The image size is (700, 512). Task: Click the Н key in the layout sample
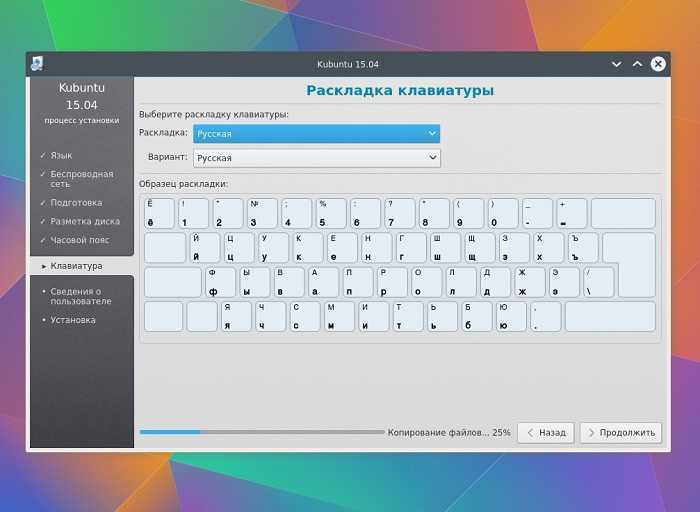pos(376,247)
